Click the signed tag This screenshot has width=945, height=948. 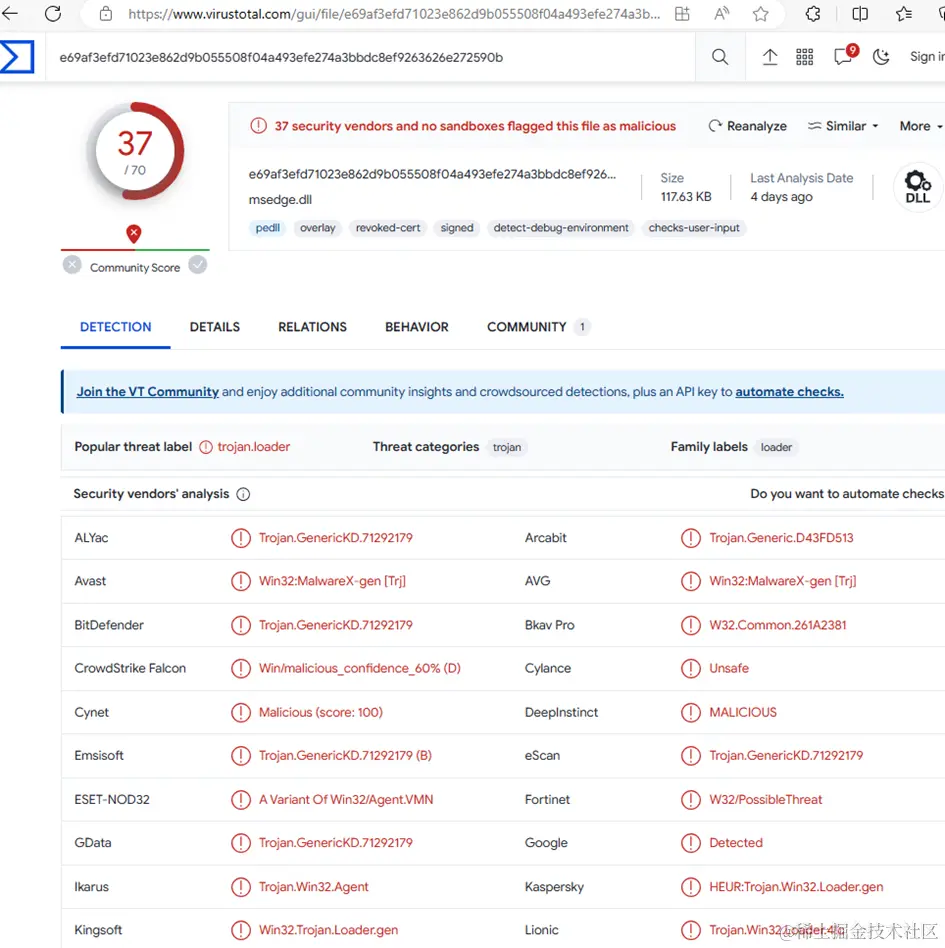pyautogui.click(x=456, y=228)
